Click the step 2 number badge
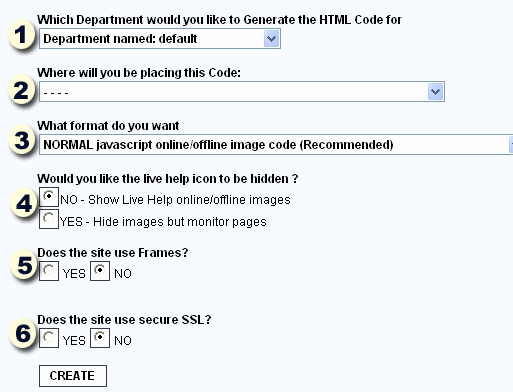Viewport: 513px width, 392px height. point(21,90)
